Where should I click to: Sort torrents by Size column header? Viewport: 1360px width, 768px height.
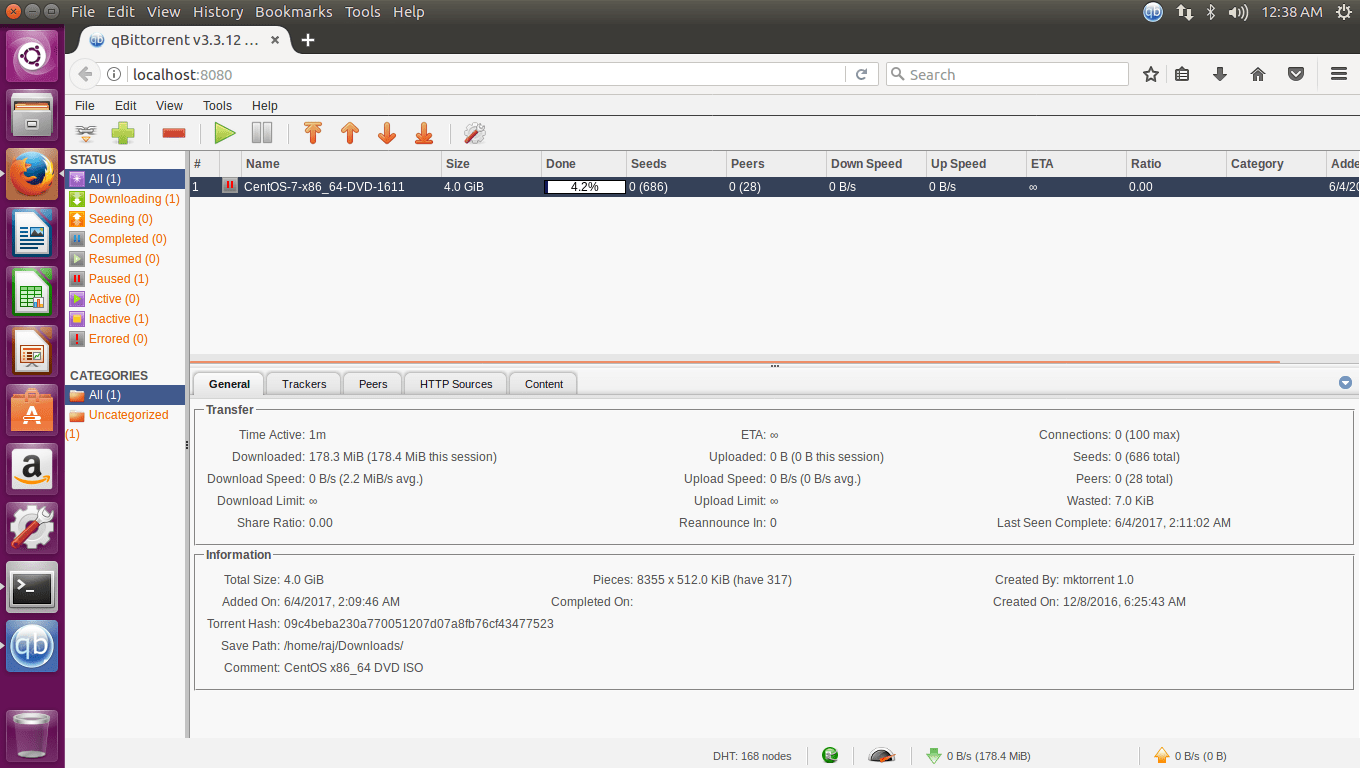click(x=491, y=164)
